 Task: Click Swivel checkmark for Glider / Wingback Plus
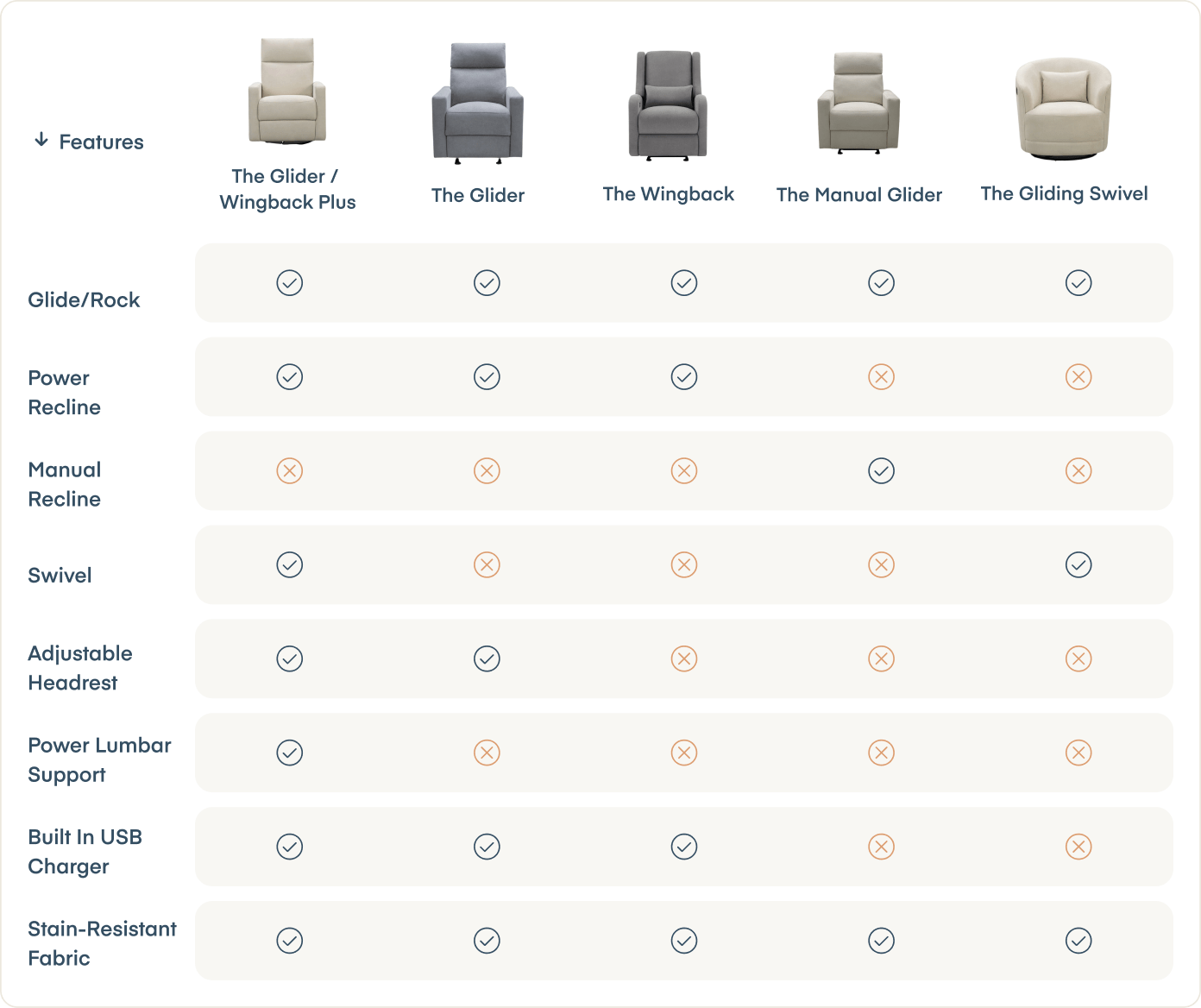[290, 565]
